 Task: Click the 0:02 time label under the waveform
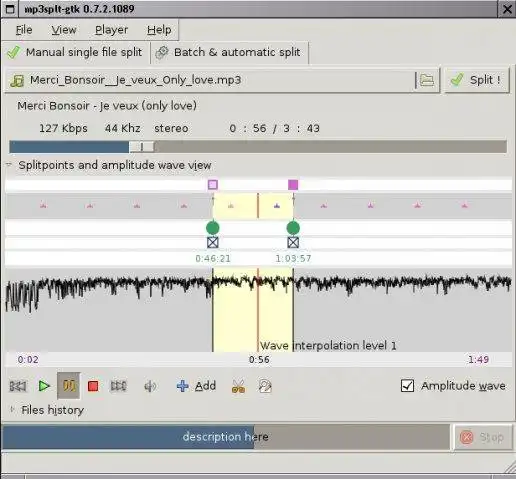pos(28,360)
